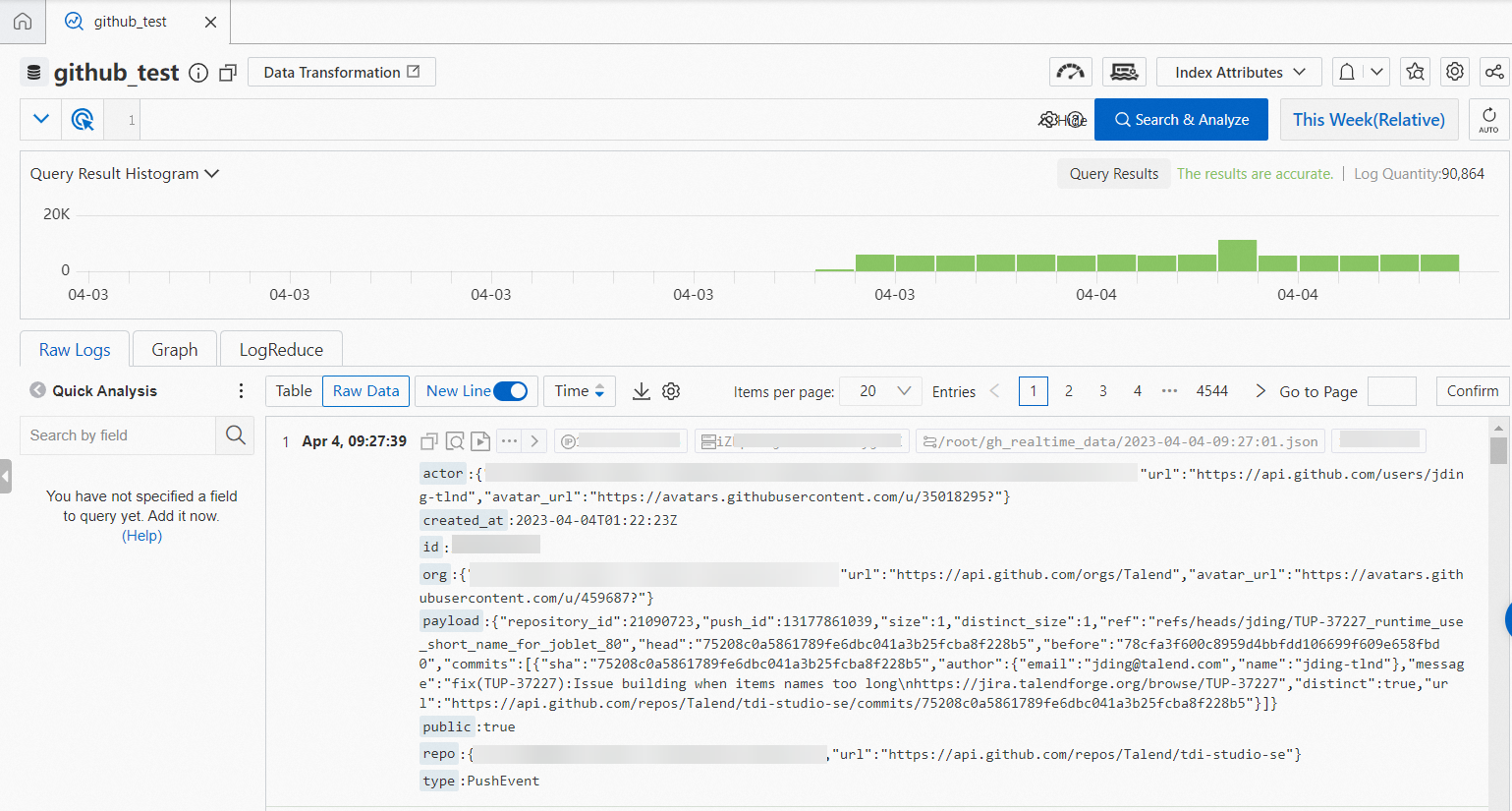Screen dimensions: 1512x811
Task: Collapse the left sidebar handle
Action: pos(5,477)
